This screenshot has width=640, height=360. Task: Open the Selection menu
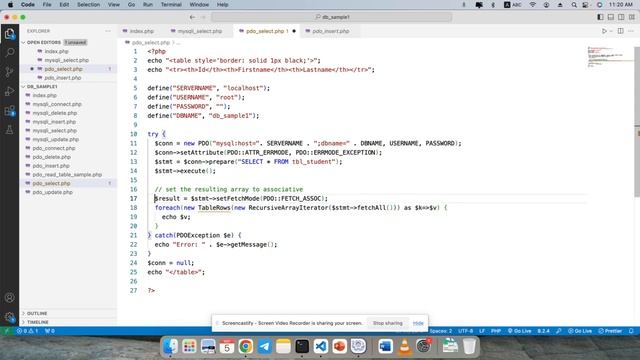[89, 4]
